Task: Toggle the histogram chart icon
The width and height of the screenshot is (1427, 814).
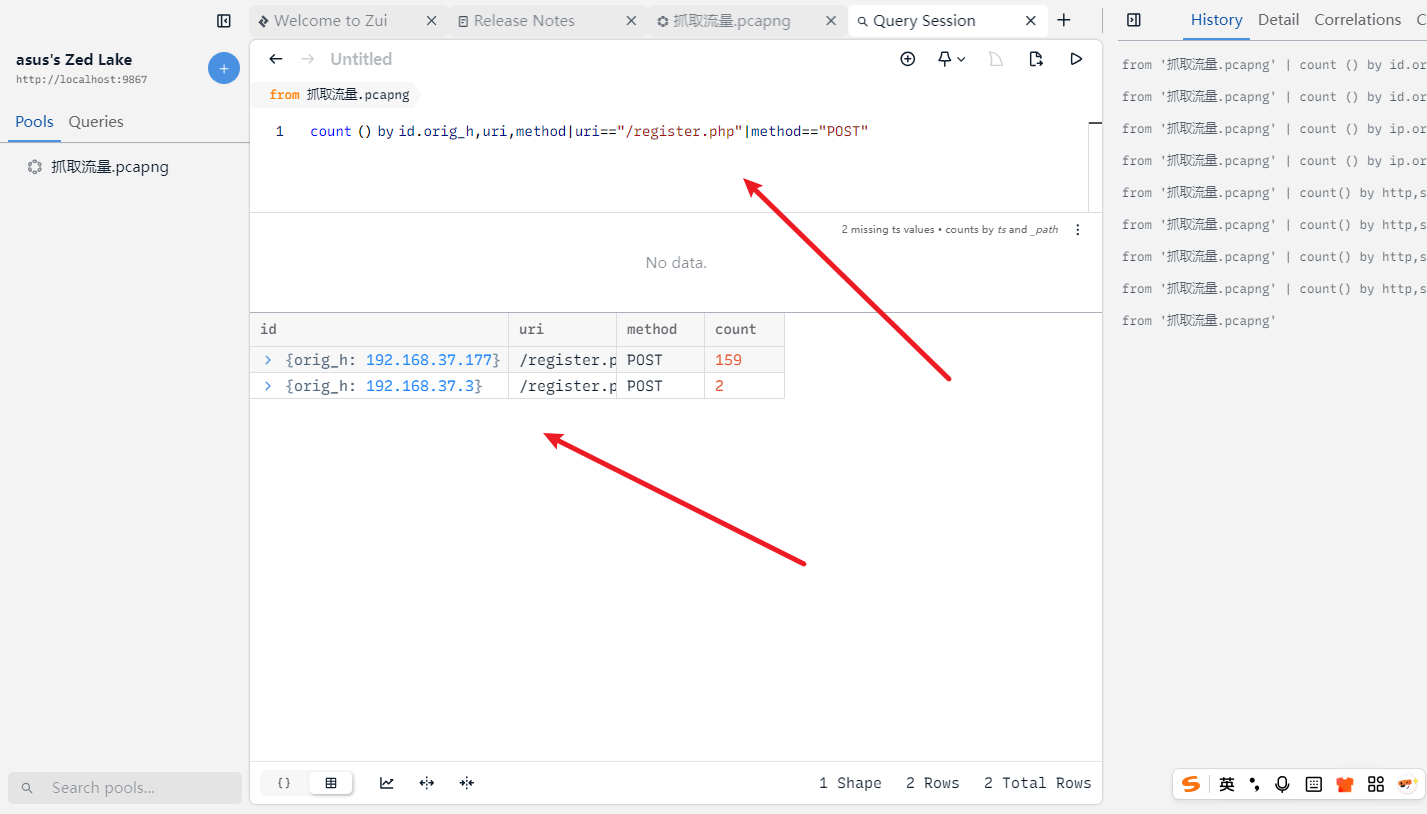Action: (x=387, y=783)
